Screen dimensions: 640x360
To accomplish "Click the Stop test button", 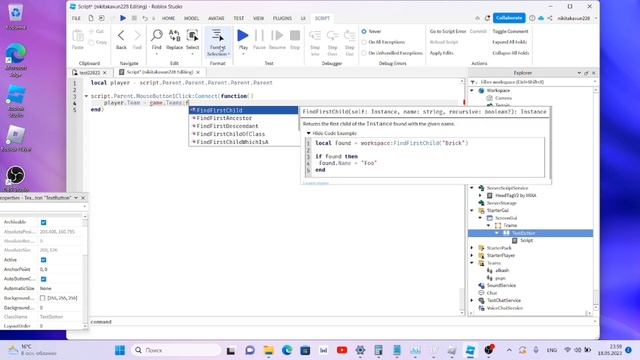I will click(295, 40).
